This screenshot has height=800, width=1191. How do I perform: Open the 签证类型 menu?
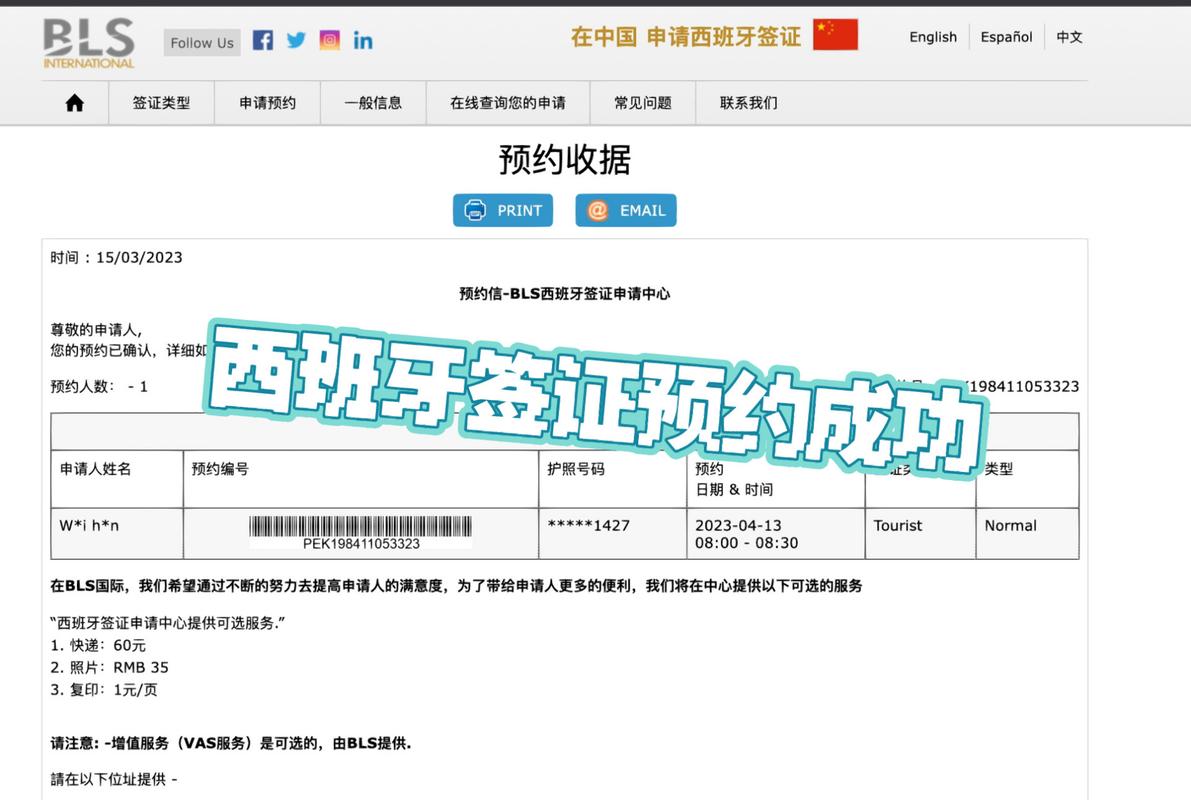point(162,103)
